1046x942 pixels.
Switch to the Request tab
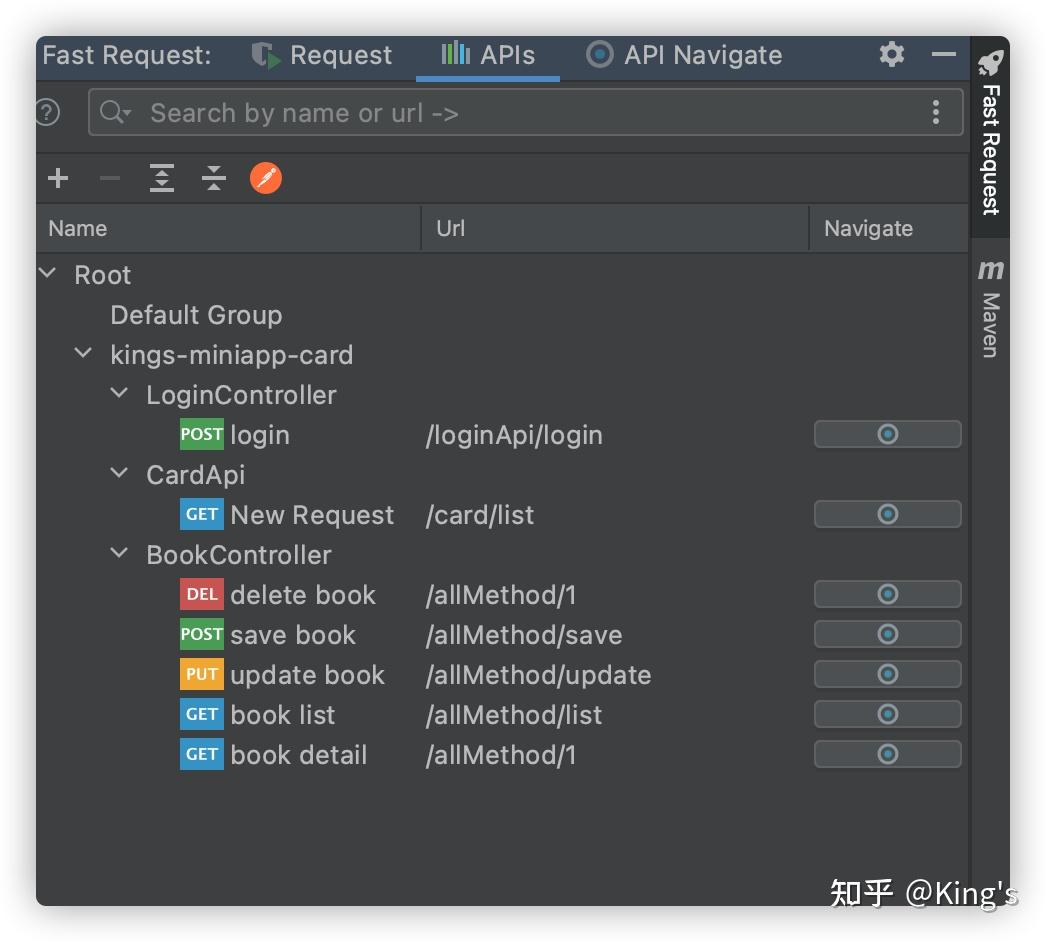coord(322,55)
